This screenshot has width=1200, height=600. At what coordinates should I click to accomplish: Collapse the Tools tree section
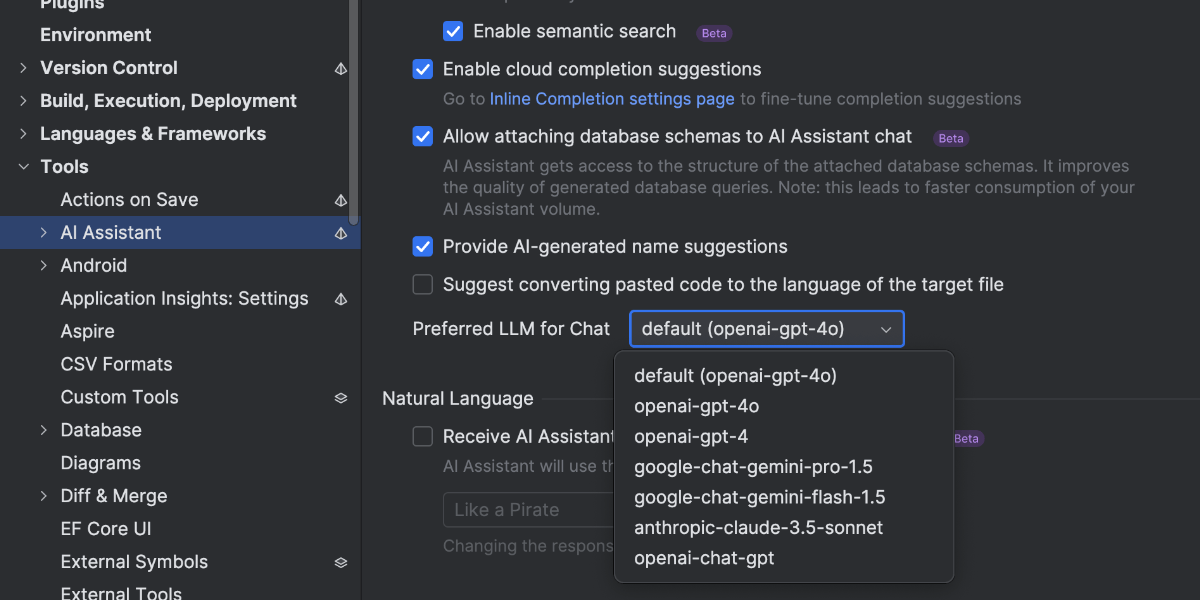click(x=24, y=167)
